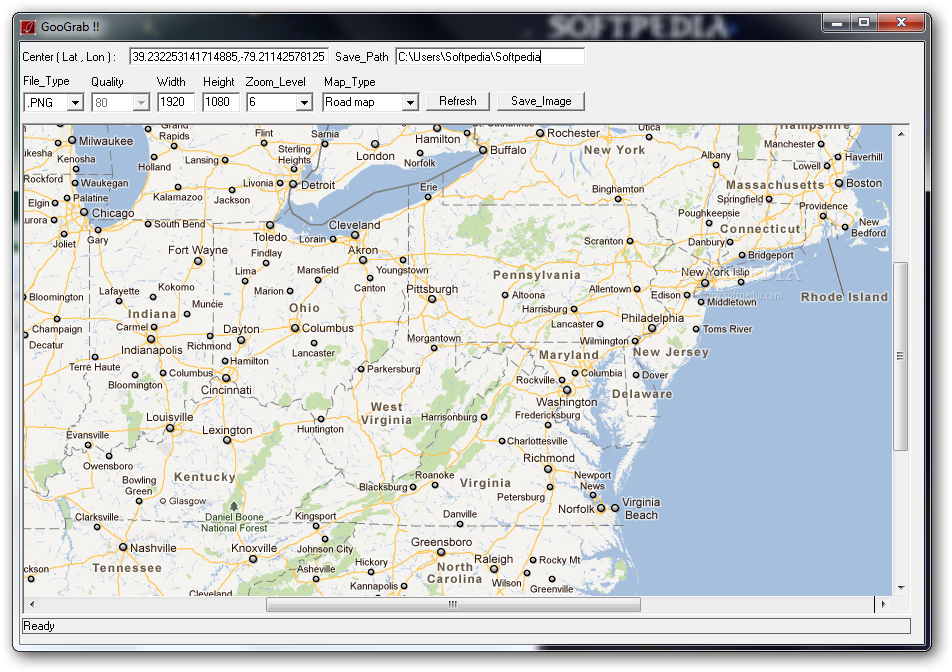Viewport: 952px width, 672px height.
Task: Click the West Virginia state label
Action: 387,413
